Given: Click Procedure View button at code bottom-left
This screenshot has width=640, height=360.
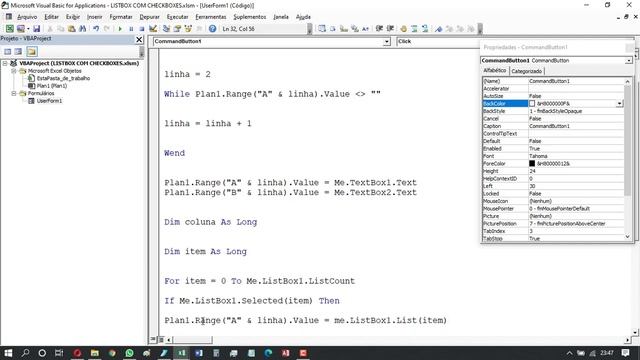Looking at the screenshot, I should [x=153, y=340].
